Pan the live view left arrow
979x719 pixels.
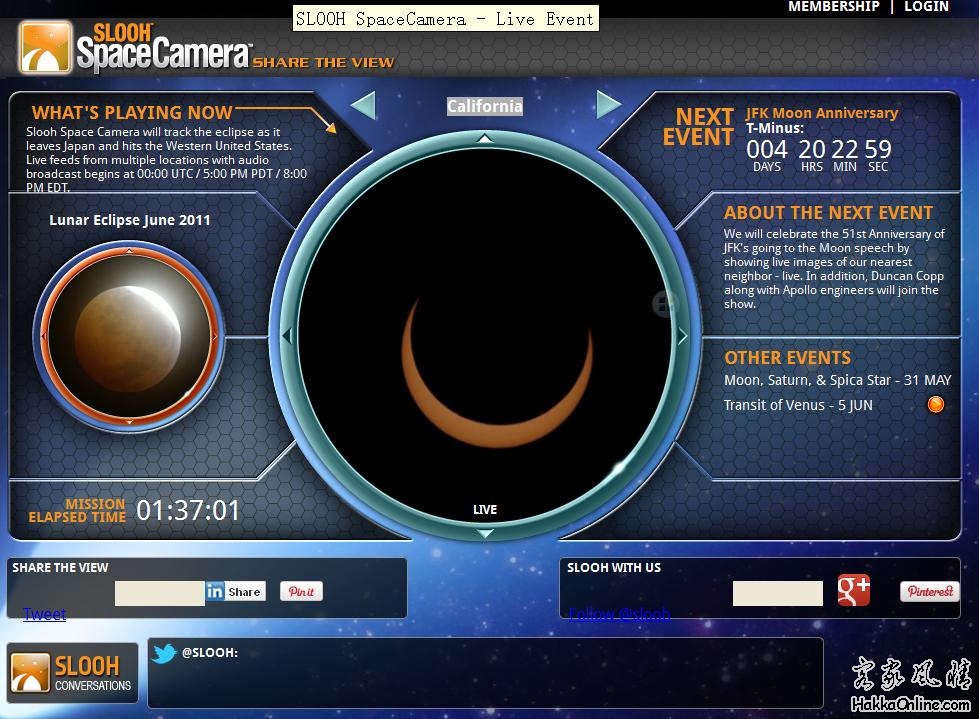click(x=287, y=336)
